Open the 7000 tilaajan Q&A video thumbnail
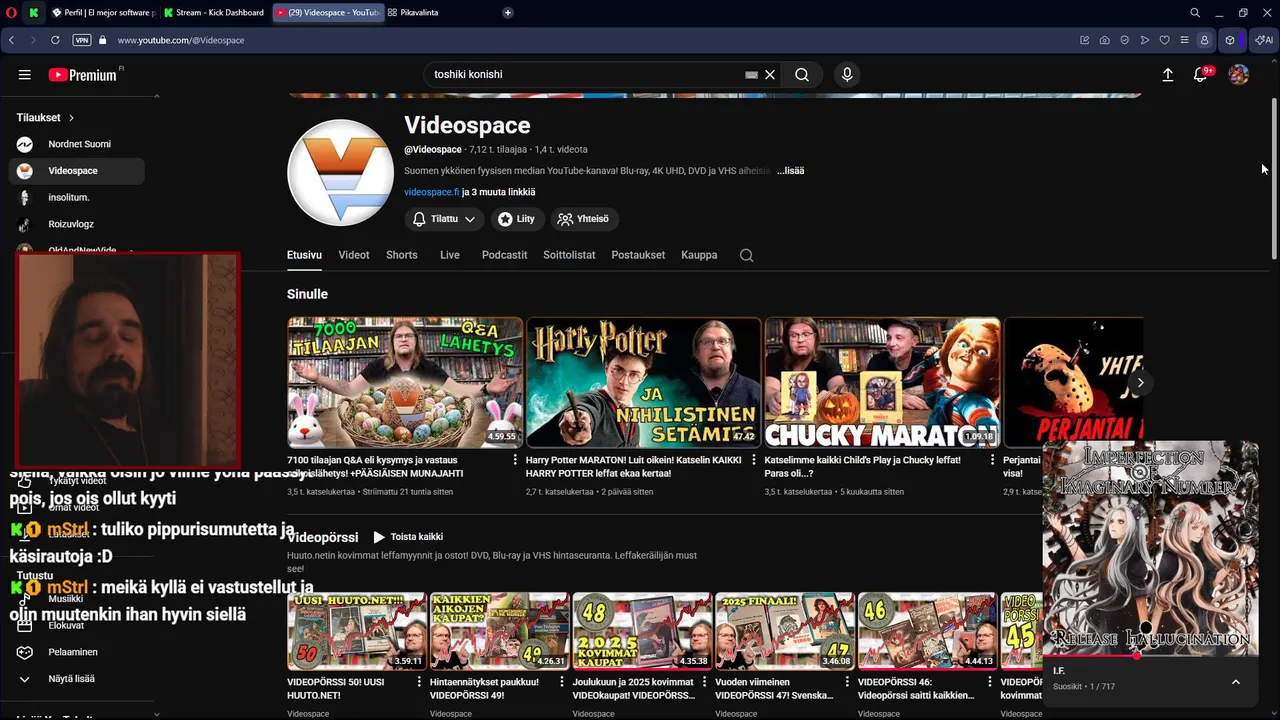 [405, 382]
